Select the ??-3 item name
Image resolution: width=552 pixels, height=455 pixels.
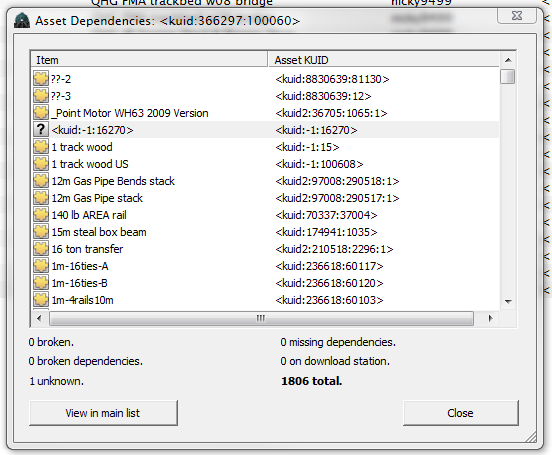click(x=61, y=96)
